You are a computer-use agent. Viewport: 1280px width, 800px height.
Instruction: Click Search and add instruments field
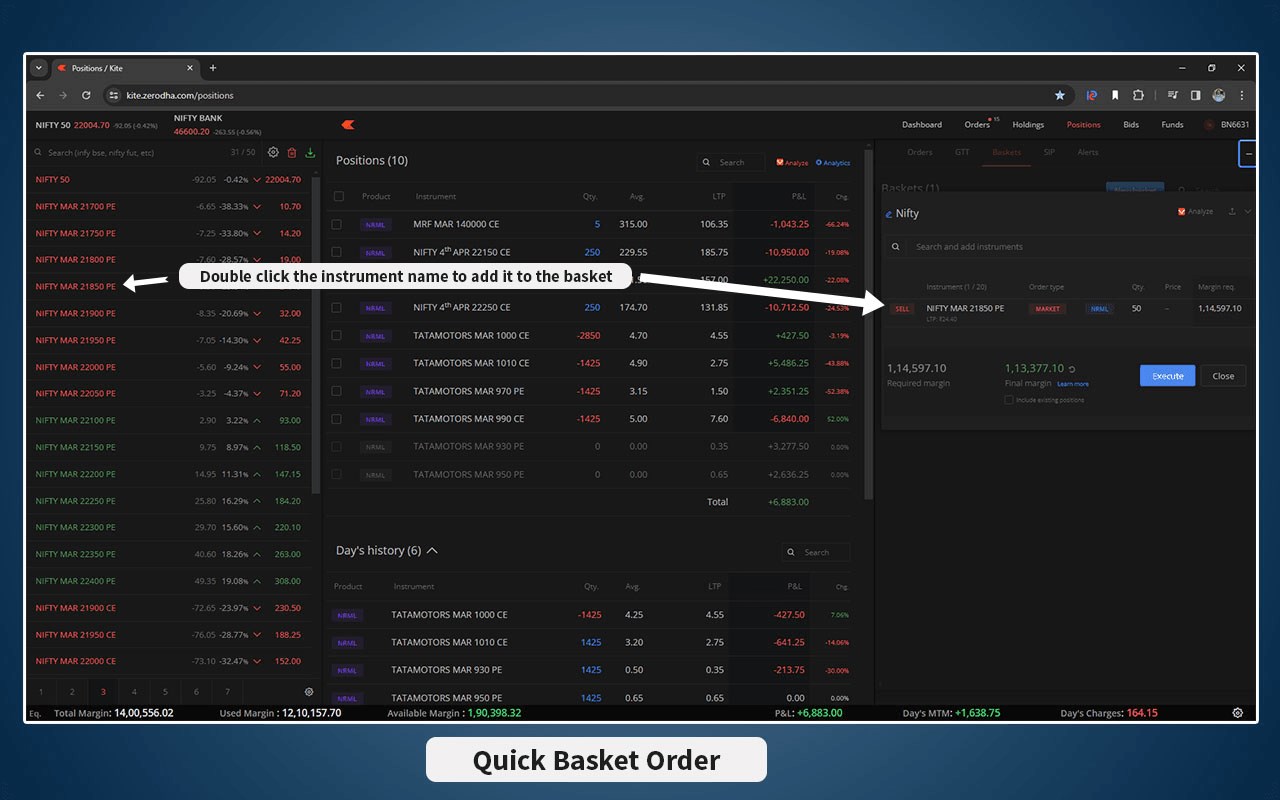[x=1067, y=246]
